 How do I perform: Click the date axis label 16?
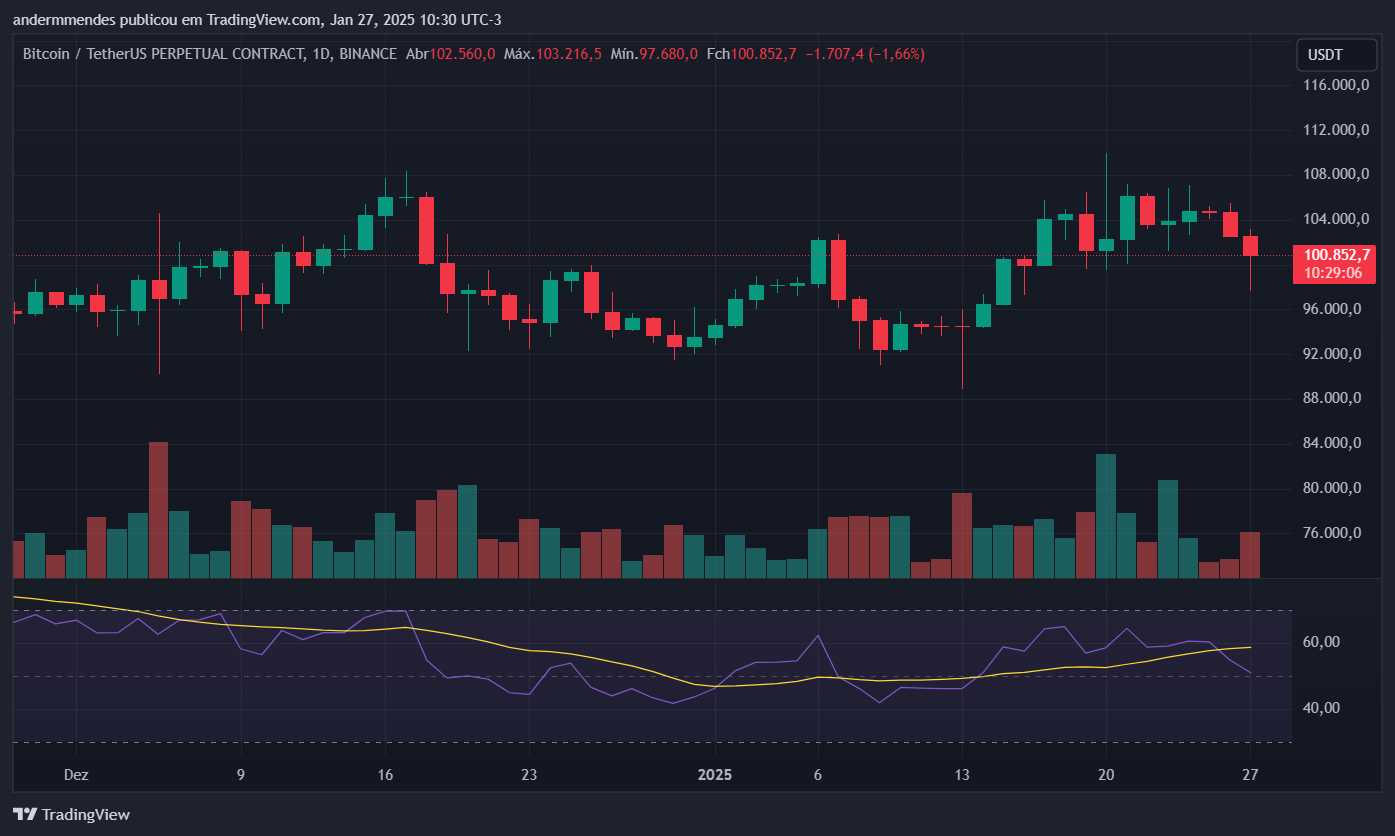pos(386,775)
